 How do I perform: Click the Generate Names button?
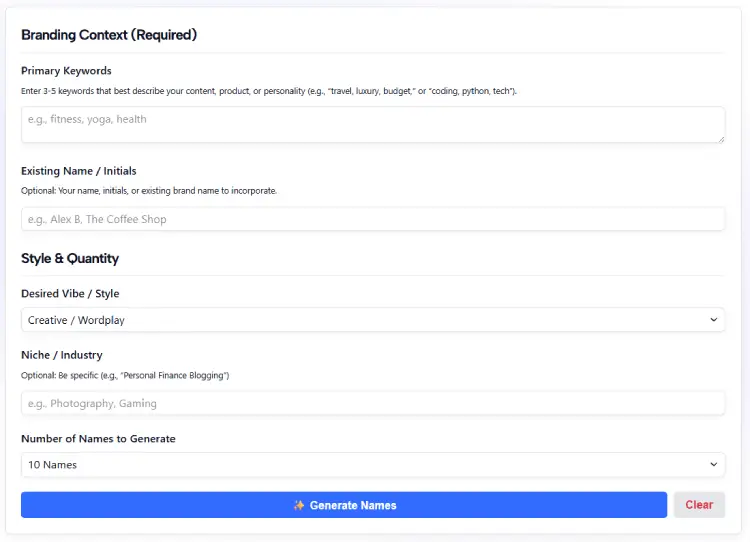pos(344,505)
